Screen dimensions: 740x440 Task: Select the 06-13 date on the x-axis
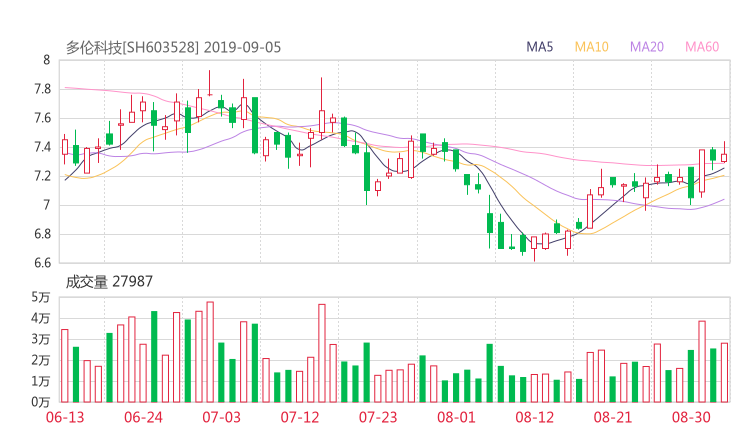65,416
